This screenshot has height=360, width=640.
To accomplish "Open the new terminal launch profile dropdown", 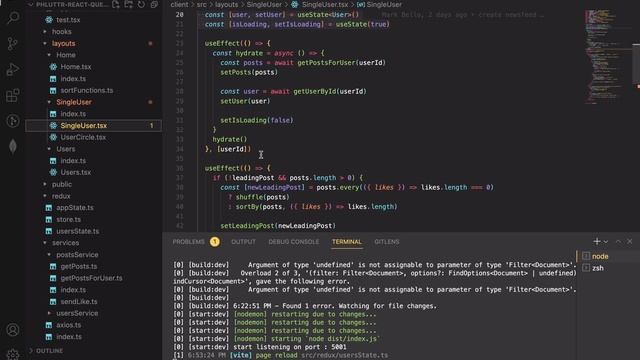I will 606,242.
